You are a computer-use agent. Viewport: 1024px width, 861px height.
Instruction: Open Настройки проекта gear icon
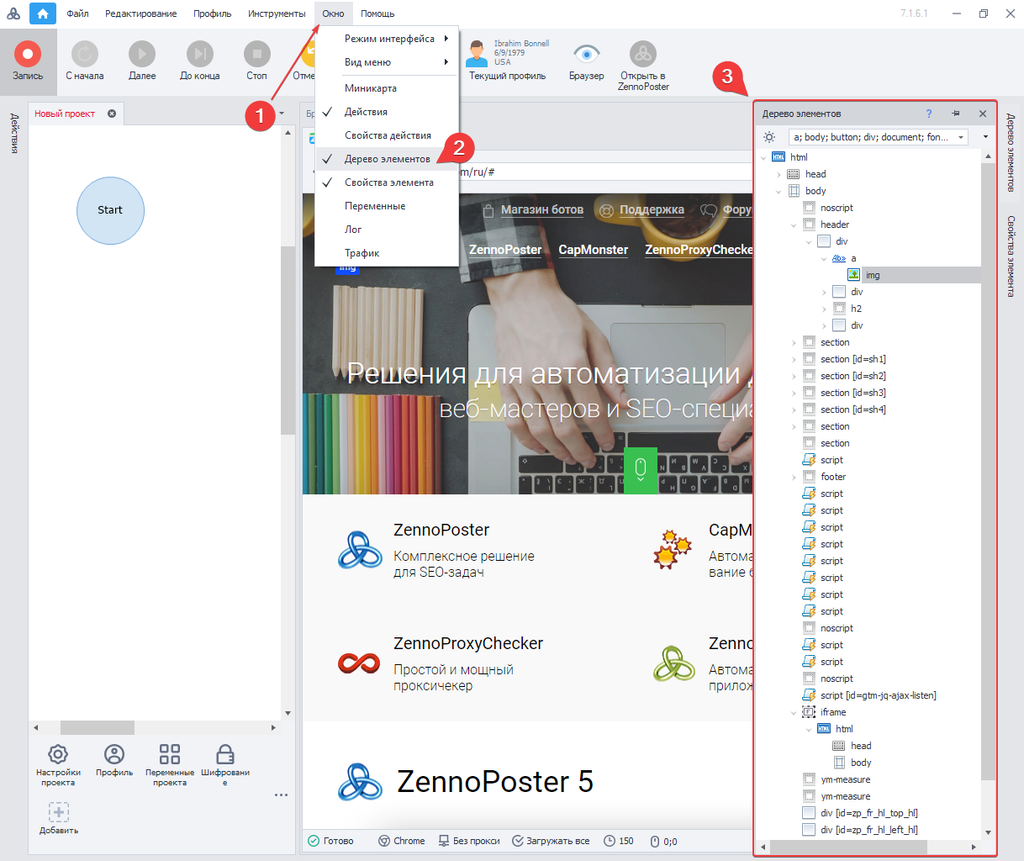click(58, 755)
